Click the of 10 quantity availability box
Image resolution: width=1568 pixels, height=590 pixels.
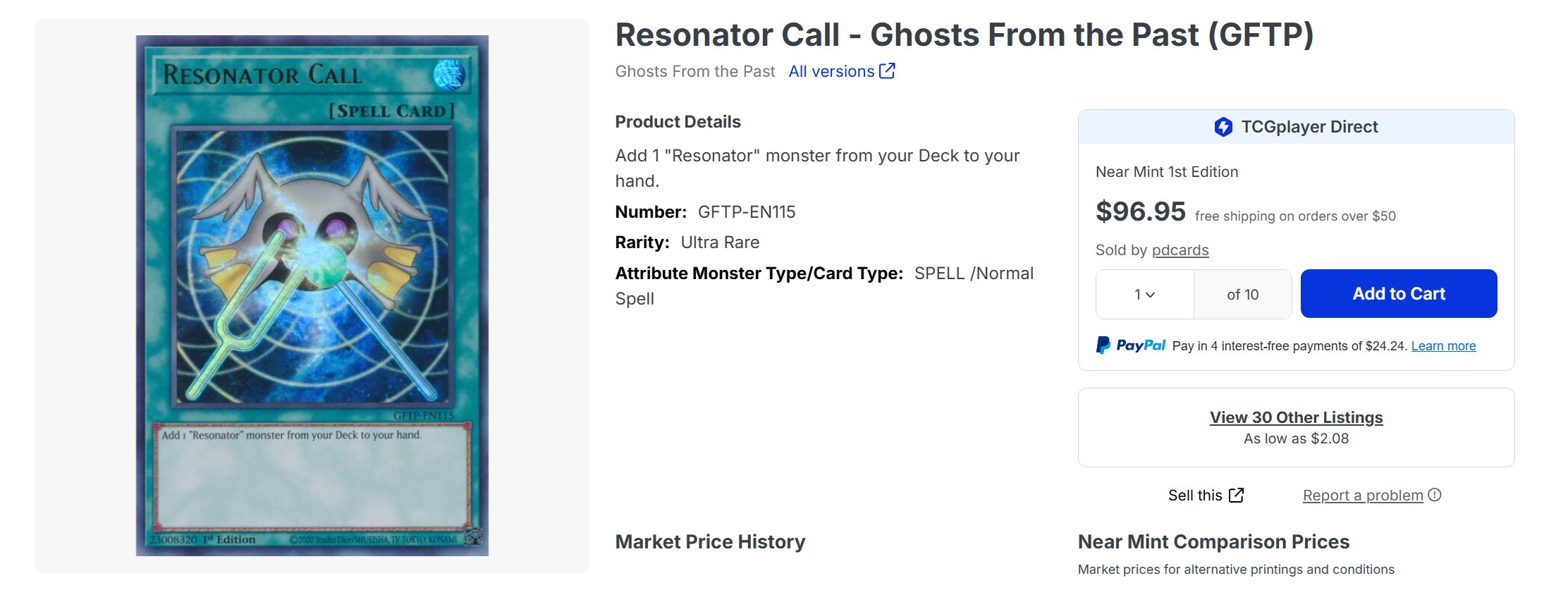tap(1242, 294)
